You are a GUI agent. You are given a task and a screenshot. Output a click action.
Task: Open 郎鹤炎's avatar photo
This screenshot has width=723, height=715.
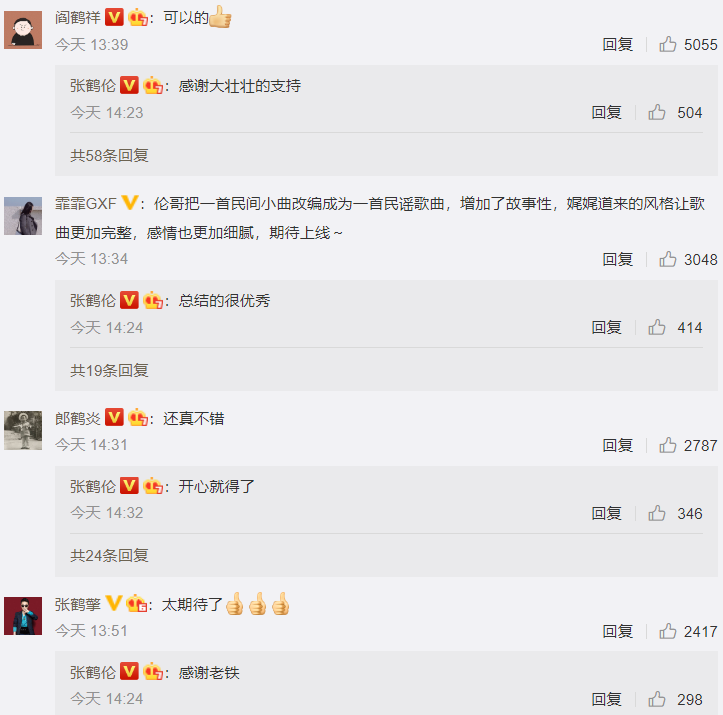[23, 430]
